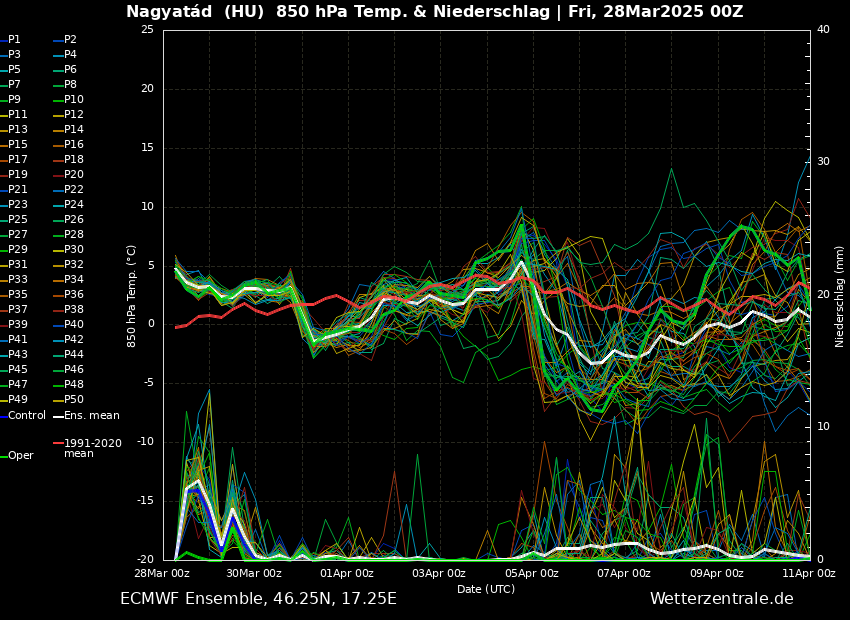Select the P18 legend entry
This screenshot has height=620, width=850.
click(73, 160)
